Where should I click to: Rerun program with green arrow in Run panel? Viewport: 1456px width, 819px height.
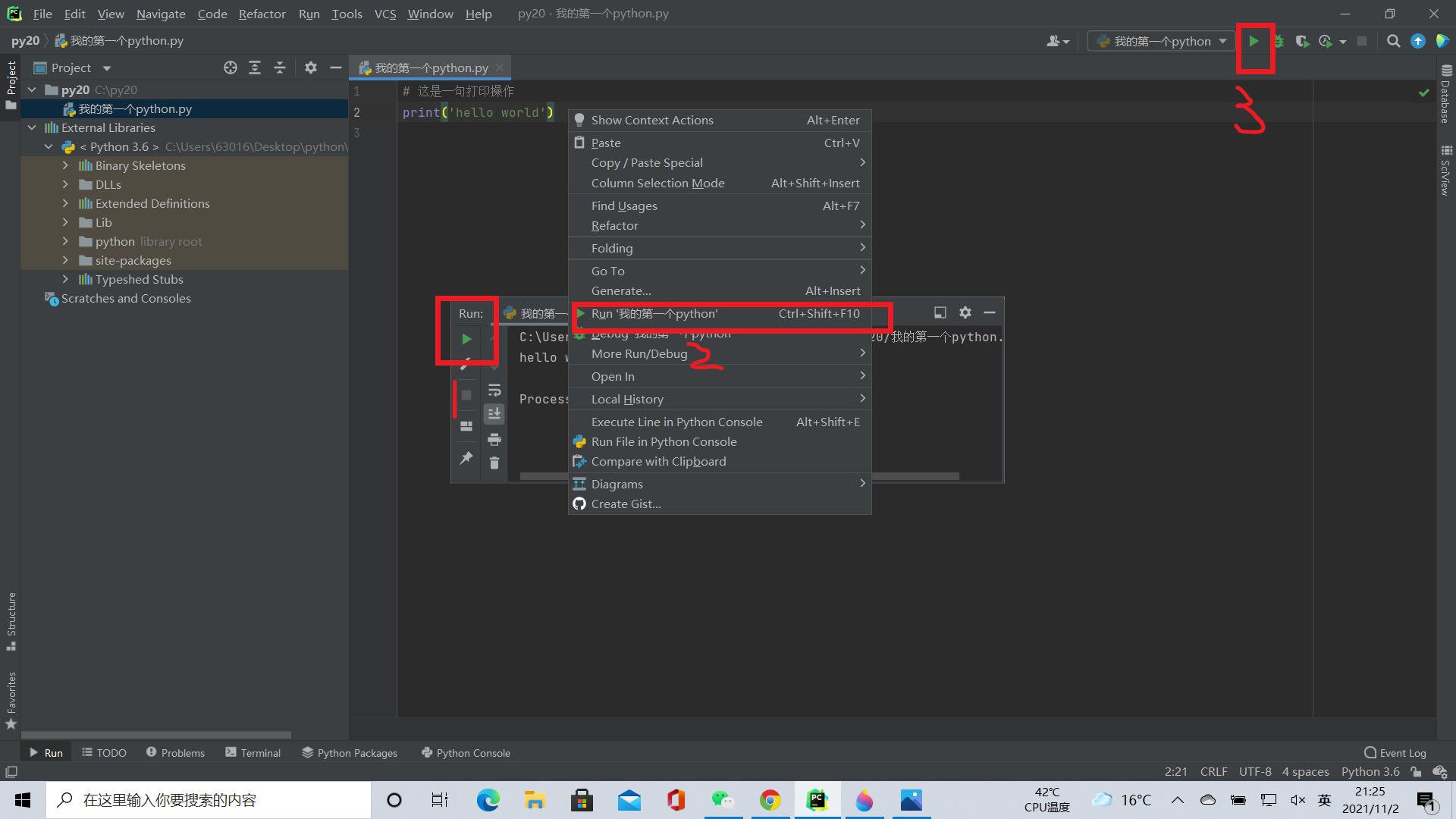466,339
